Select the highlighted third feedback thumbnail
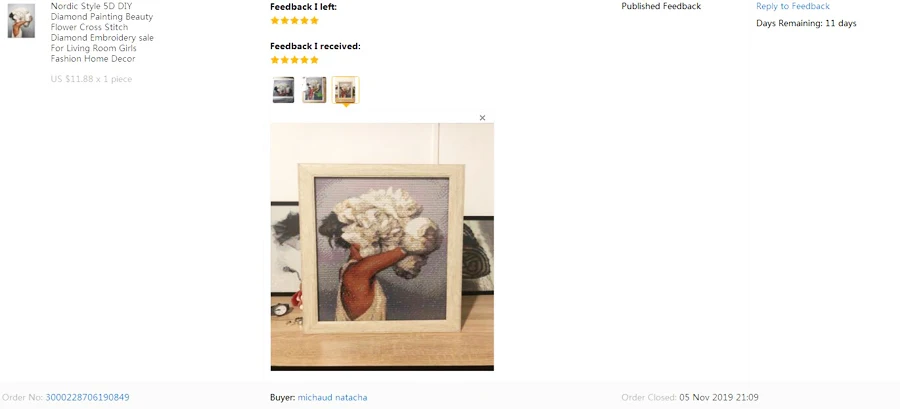Image resolution: width=900 pixels, height=409 pixels. 346,90
